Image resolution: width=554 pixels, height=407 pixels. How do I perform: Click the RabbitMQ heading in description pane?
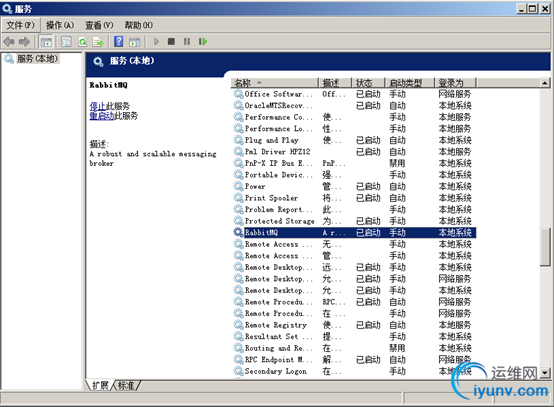pyautogui.click(x=108, y=85)
